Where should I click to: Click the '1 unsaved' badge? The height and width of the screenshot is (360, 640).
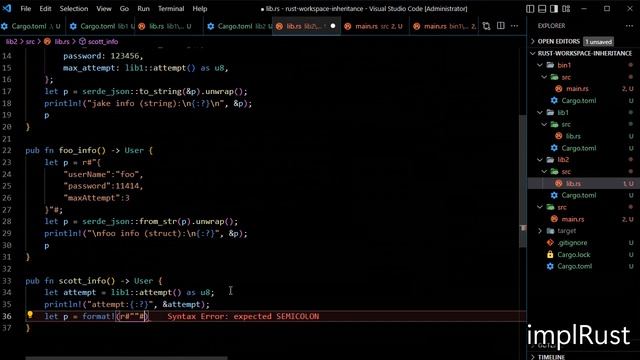(598, 42)
